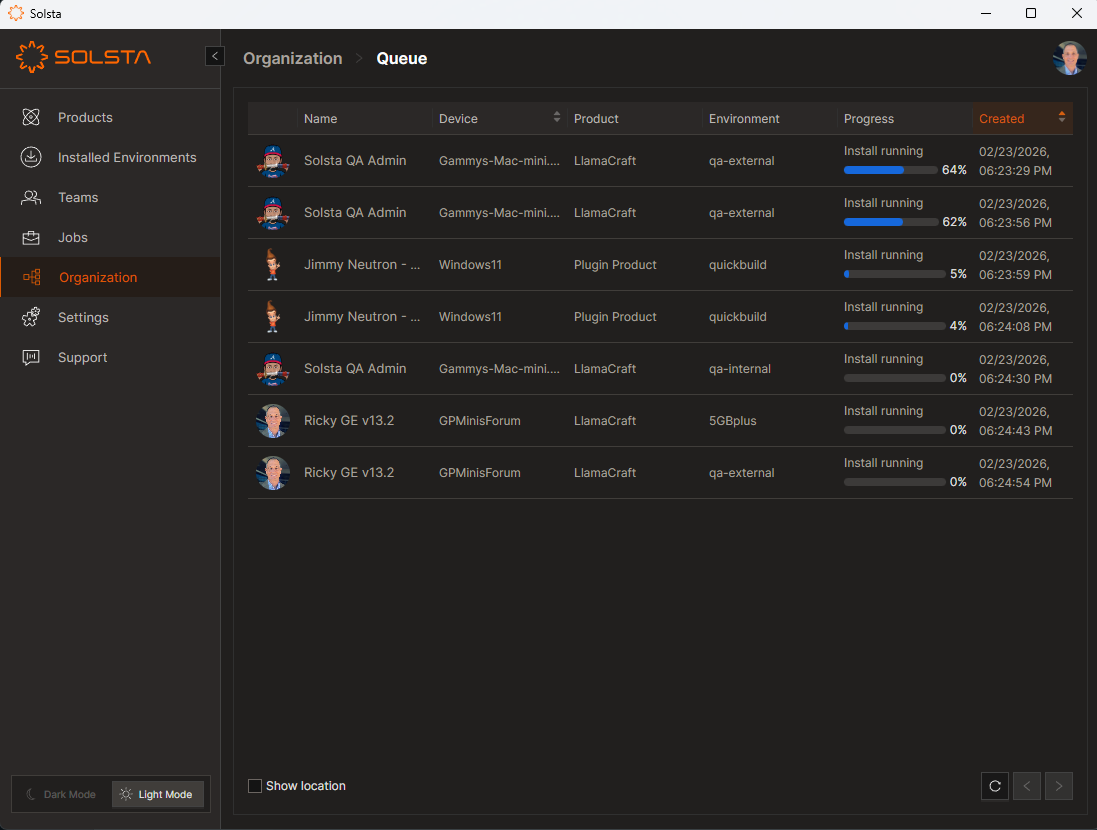This screenshot has height=830, width=1097.
Task: Click Ricky GE avatar created 06:24:54 PM
Action: pyautogui.click(x=273, y=472)
